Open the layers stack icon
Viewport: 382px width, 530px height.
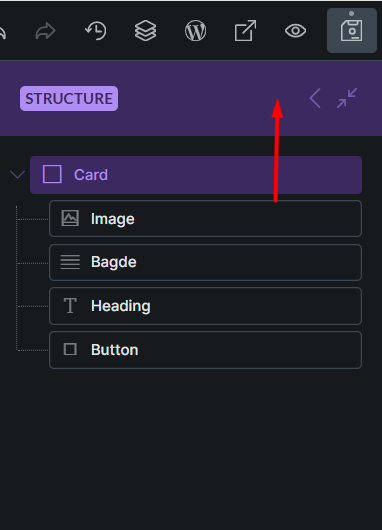tap(145, 31)
